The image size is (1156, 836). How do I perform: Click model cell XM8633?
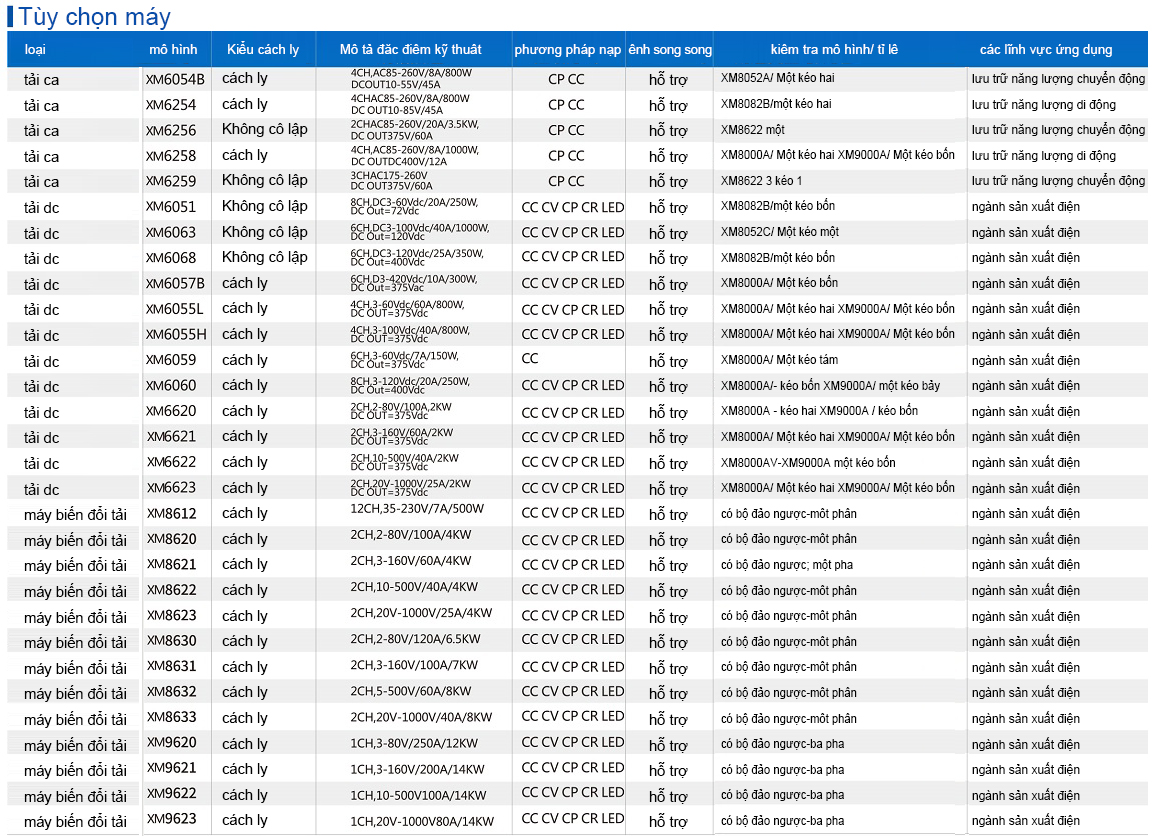pyautogui.click(x=171, y=718)
